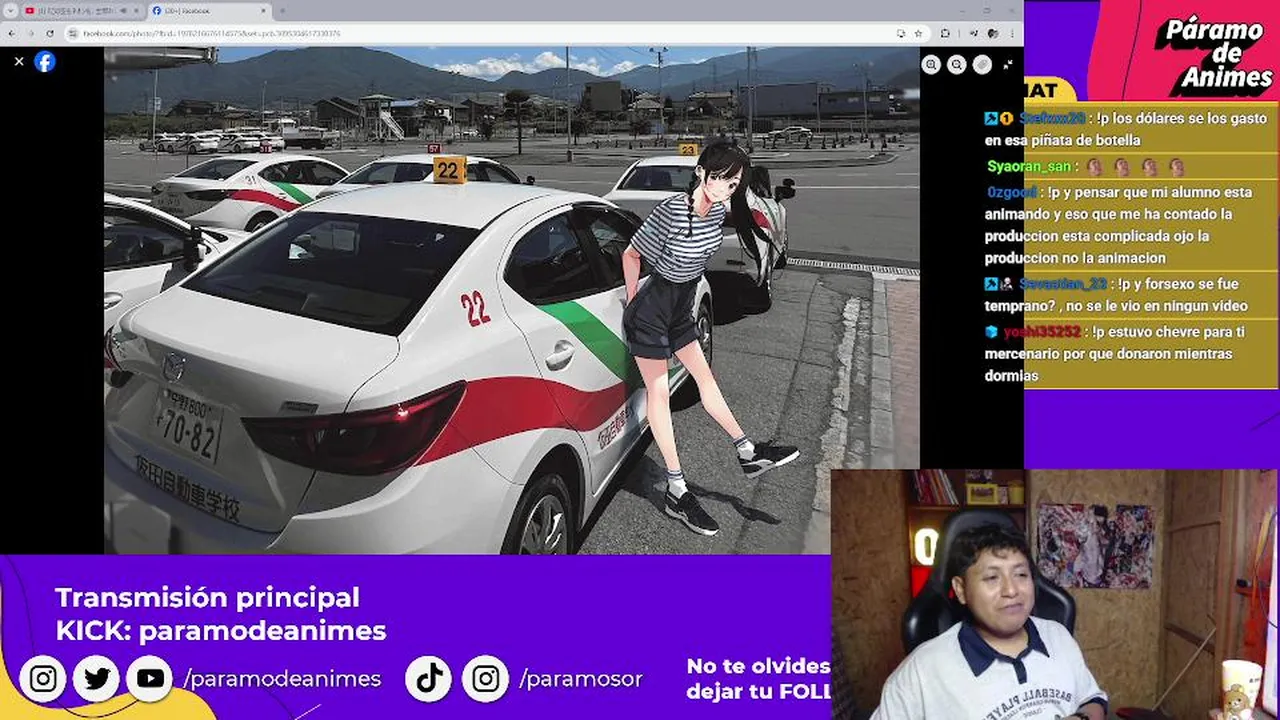Enter fullscreen for the photo viewer
The width and height of the screenshot is (1280, 720).
(1008, 64)
